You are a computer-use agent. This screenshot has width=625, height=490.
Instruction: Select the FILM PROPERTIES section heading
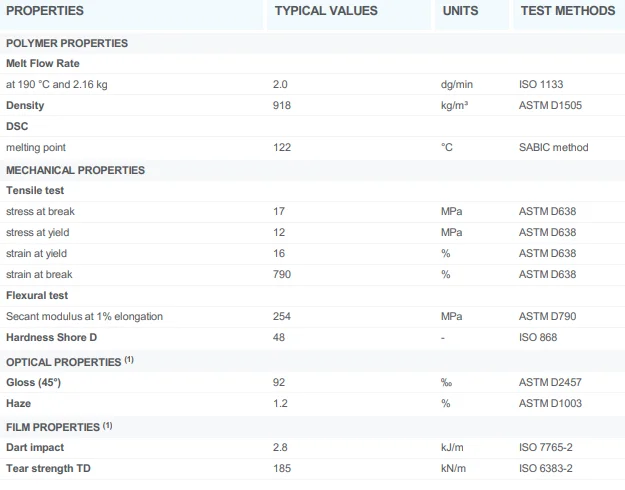pyautogui.click(x=54, y=427)
